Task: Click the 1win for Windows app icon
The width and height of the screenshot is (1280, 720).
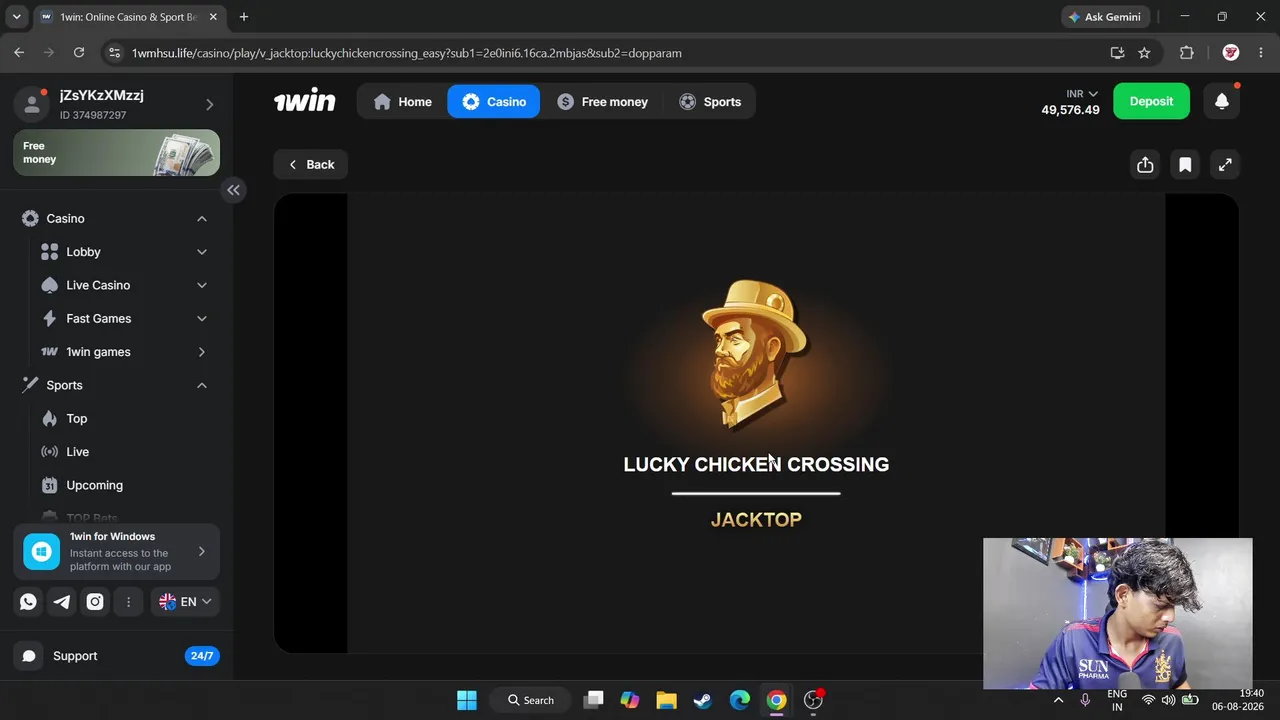Action: pyautogui.click(x=42, y=551)
